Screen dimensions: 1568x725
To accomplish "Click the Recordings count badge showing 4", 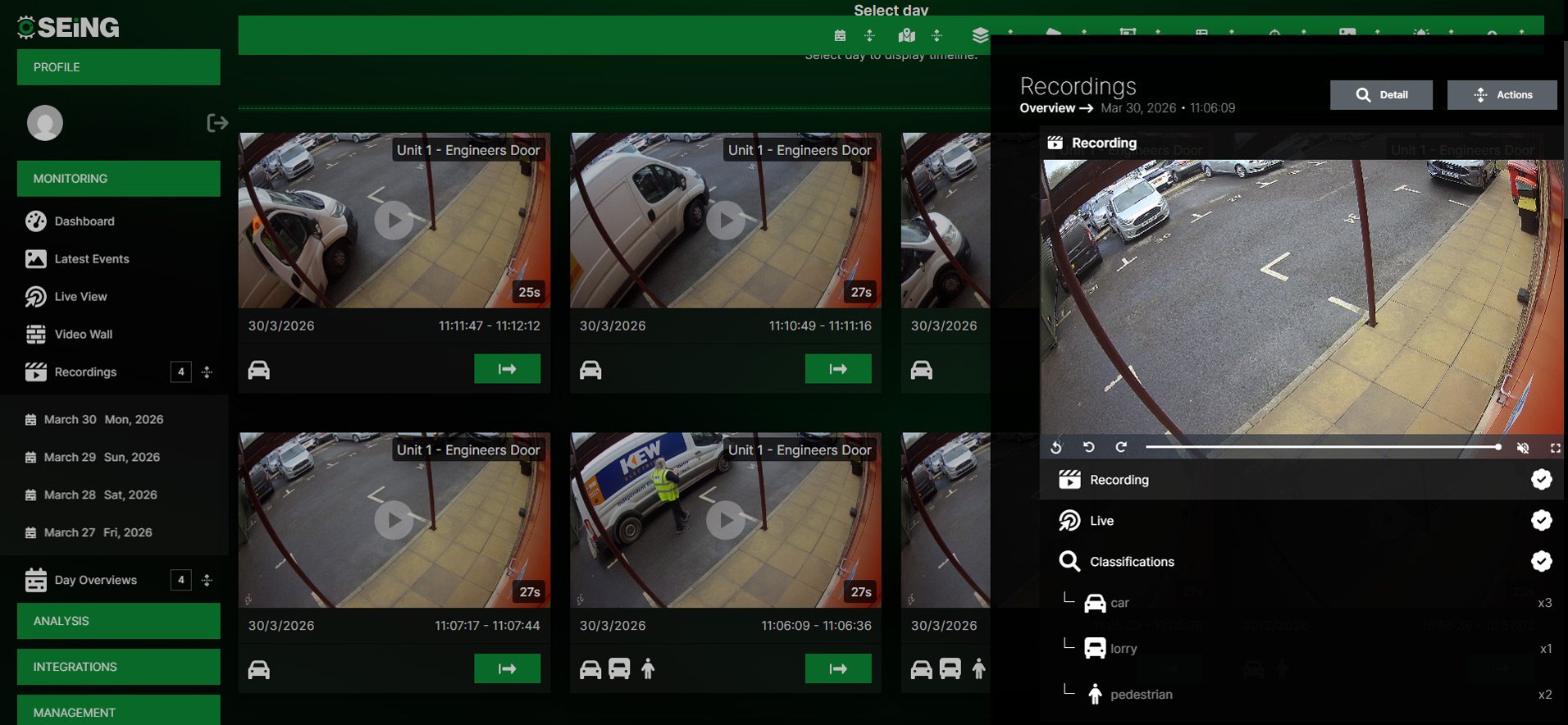I will pos(181,372).
